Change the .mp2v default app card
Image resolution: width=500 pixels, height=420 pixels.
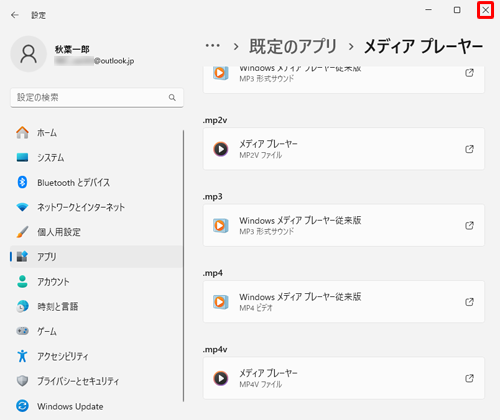coord(344,149)
